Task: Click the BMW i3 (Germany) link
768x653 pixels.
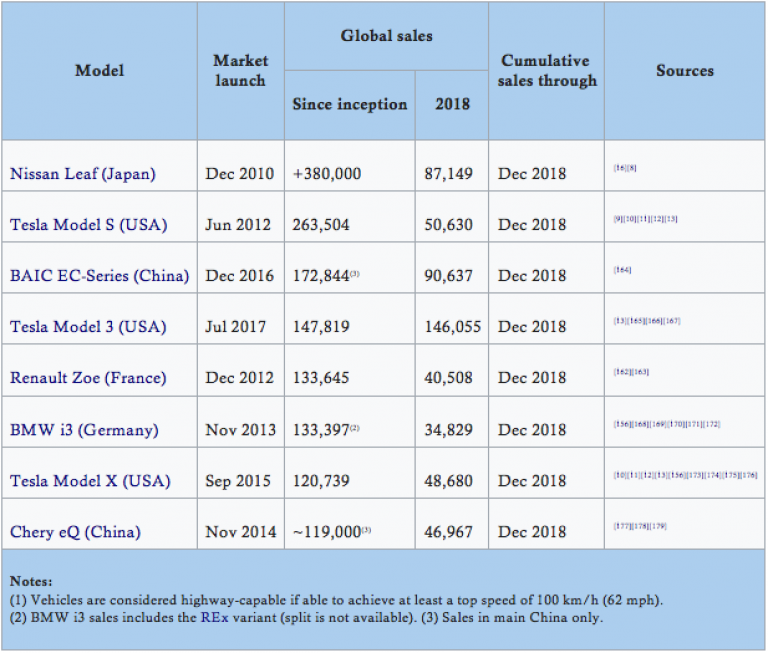Action: coord(84,430)
